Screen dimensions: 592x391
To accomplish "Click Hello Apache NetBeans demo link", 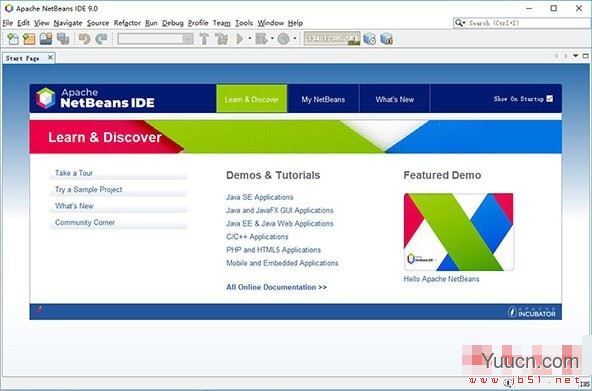I will [x=441, y=279].
